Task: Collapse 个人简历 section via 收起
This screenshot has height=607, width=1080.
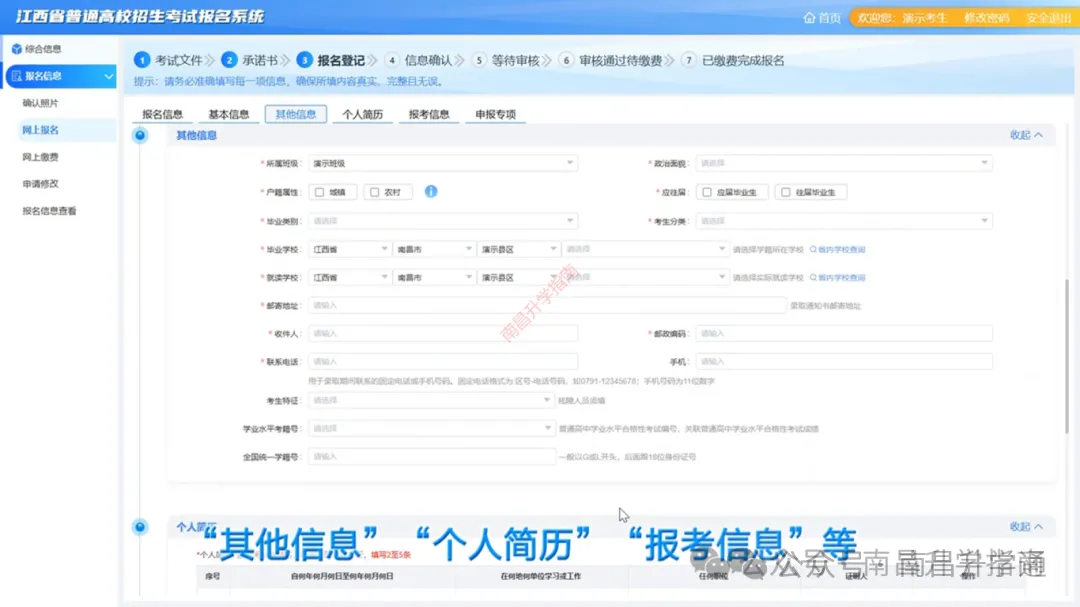Action: click(1026, 527)
